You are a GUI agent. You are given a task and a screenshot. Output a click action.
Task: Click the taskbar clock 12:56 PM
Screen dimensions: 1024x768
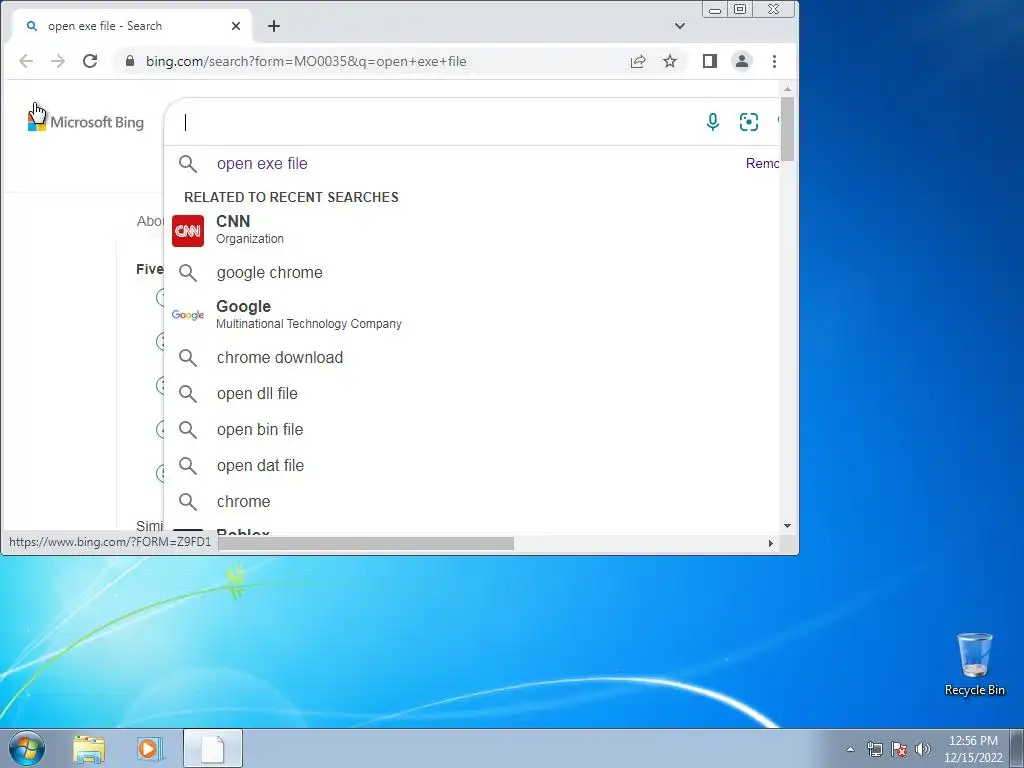click(x=973, y=741)
